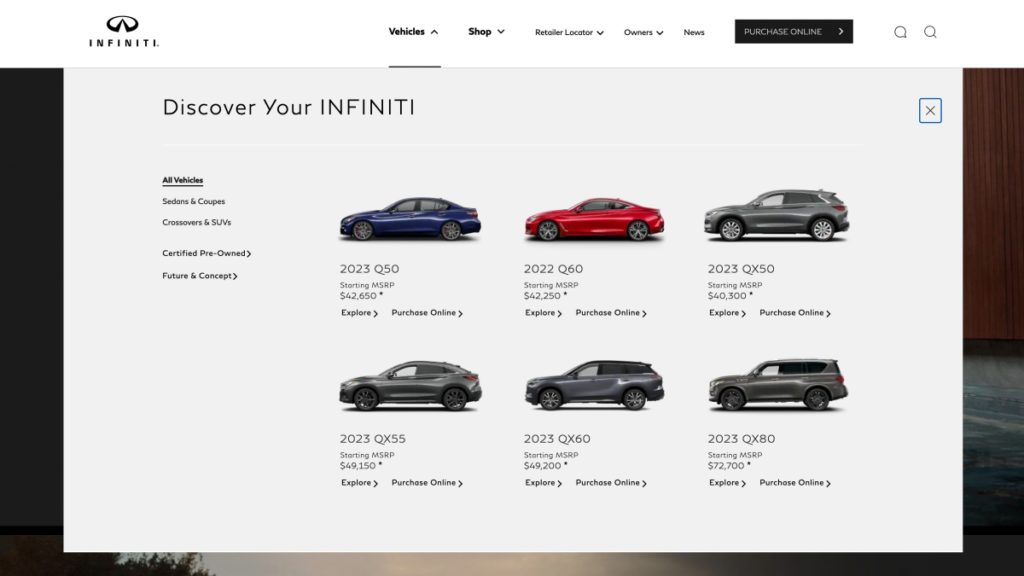Image resolution: width=1024 pixels, height=576 pixels.
Task: Click the Discover Your INFINITI heading
Action: pyautogui.click(x=289, y=107)
